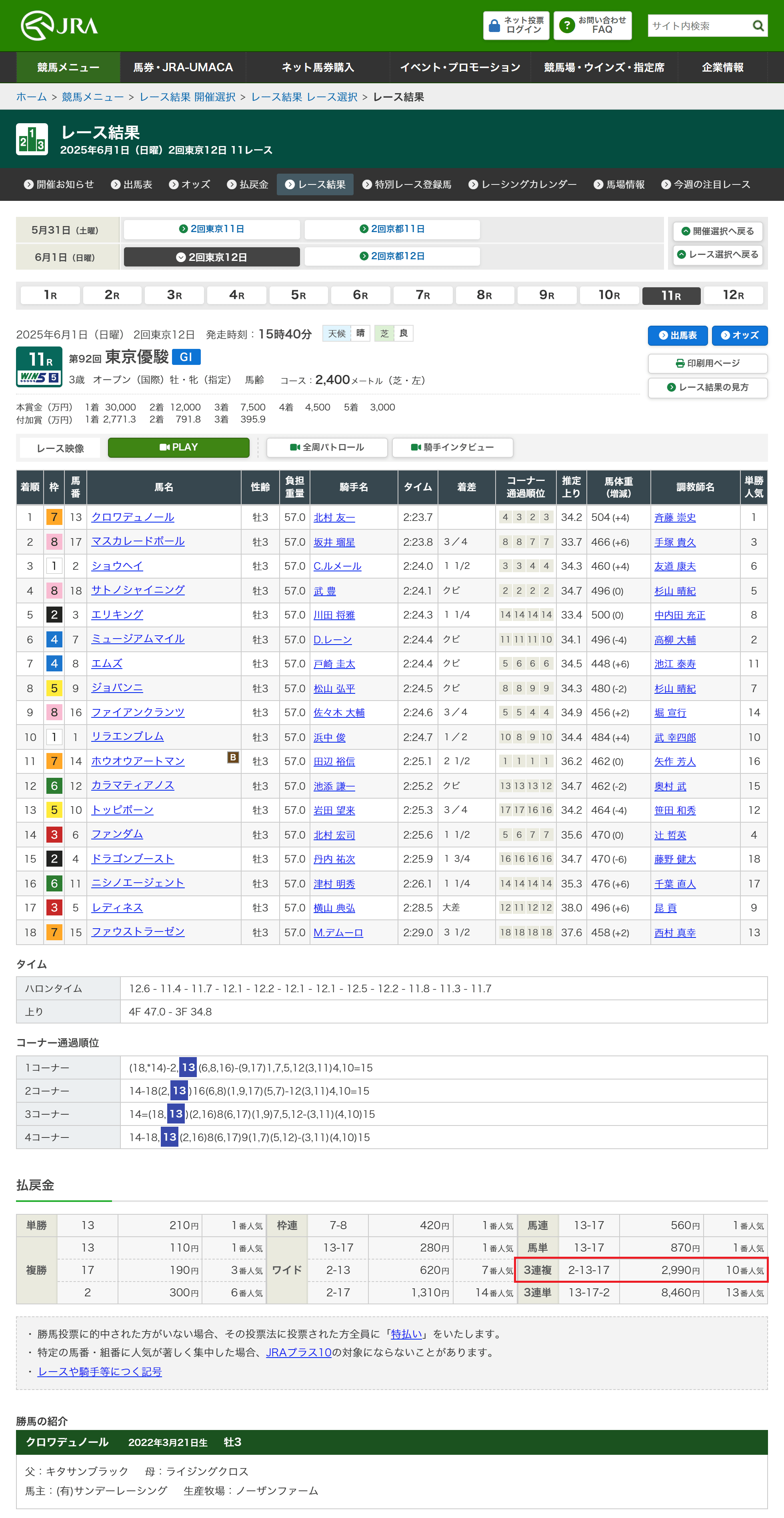Open レース結果の見方 help button

tap(708, 387)
